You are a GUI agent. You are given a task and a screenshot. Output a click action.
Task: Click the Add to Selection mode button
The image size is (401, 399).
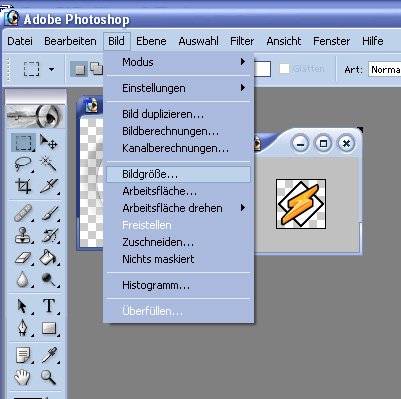(97, 68)
